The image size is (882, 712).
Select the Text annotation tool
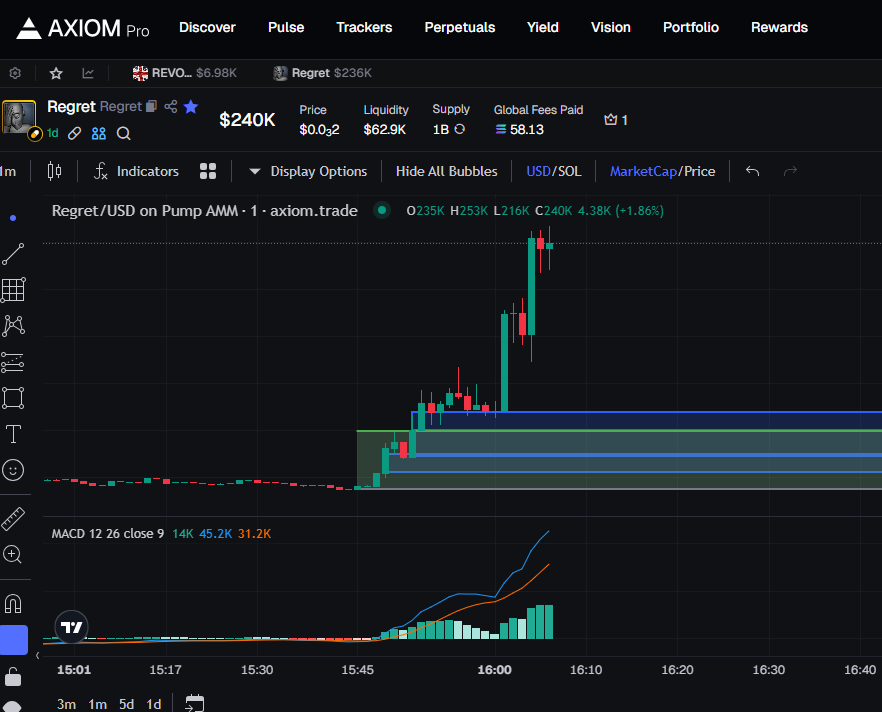[x=13, y=434]
